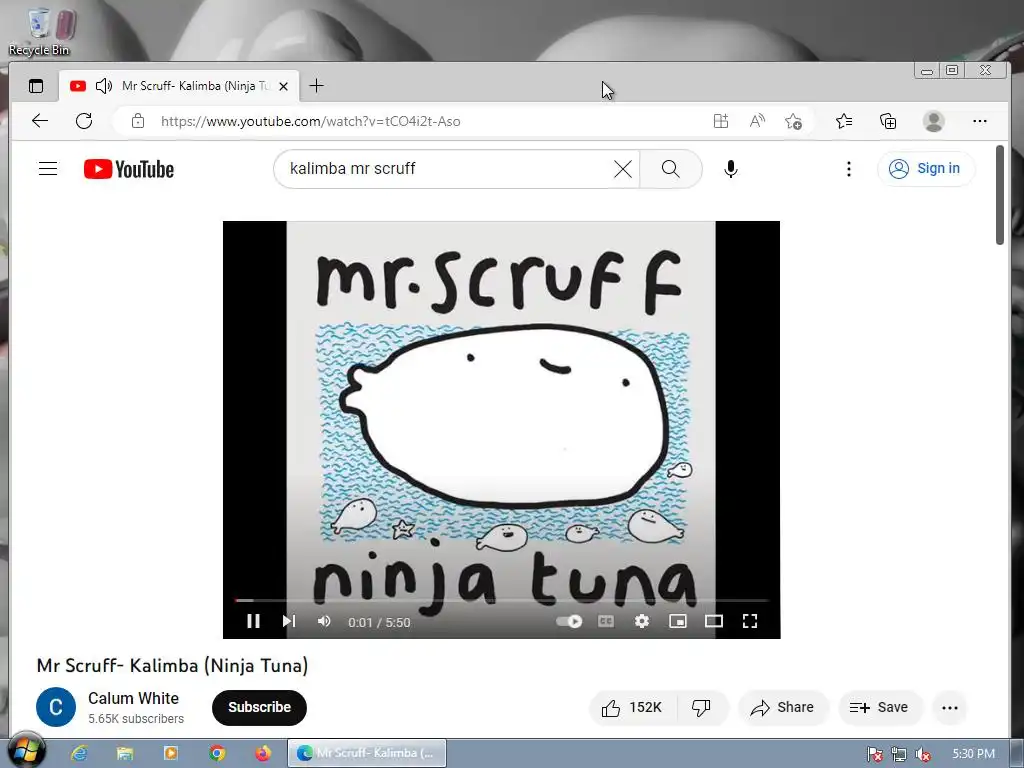Subscribe to Calum White

pos(259,707)
